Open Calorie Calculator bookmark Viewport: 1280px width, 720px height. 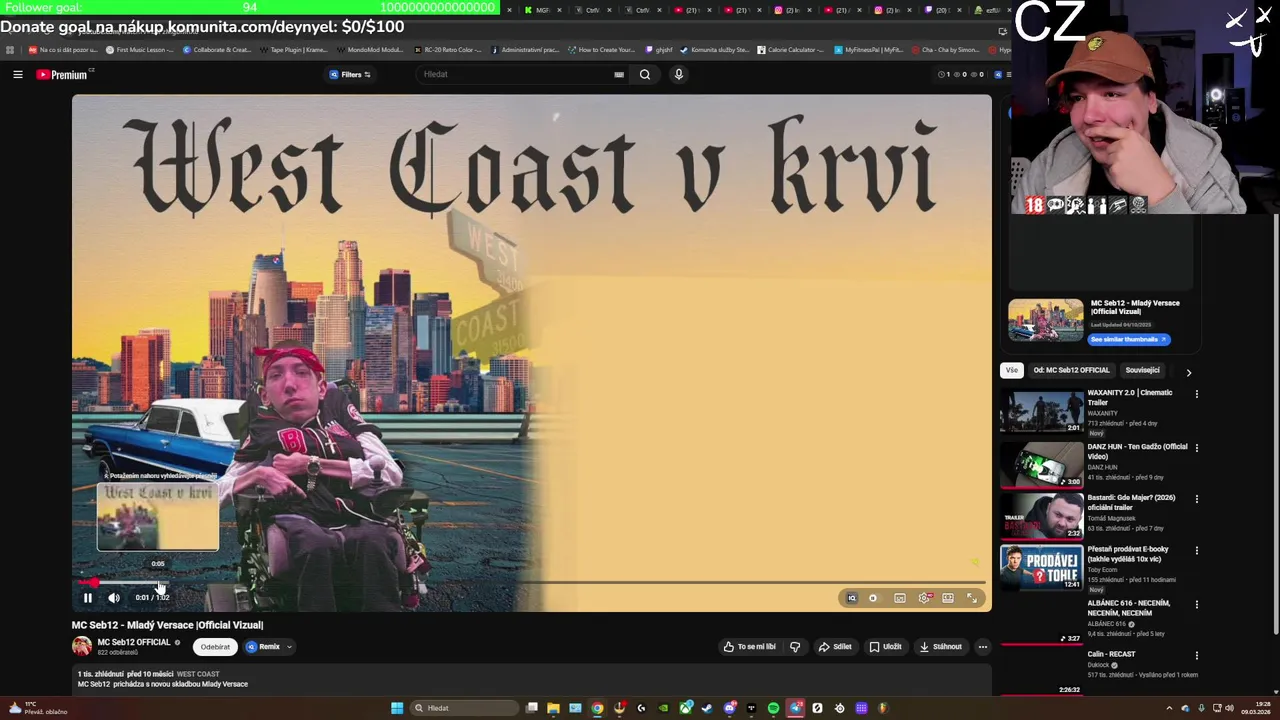click(791, 49)
